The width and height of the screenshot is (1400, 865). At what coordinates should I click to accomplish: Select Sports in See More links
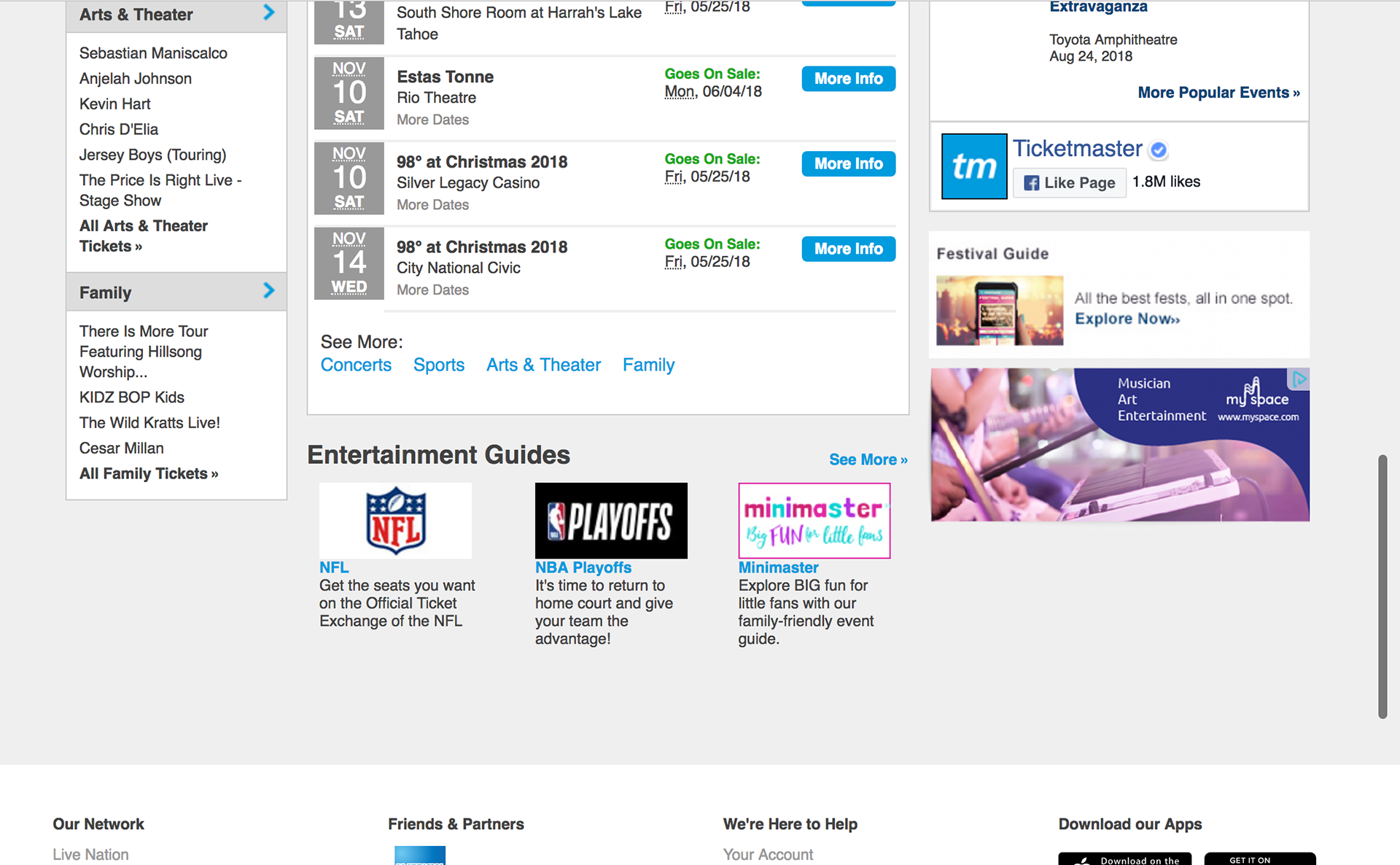[x=439, y=365]
